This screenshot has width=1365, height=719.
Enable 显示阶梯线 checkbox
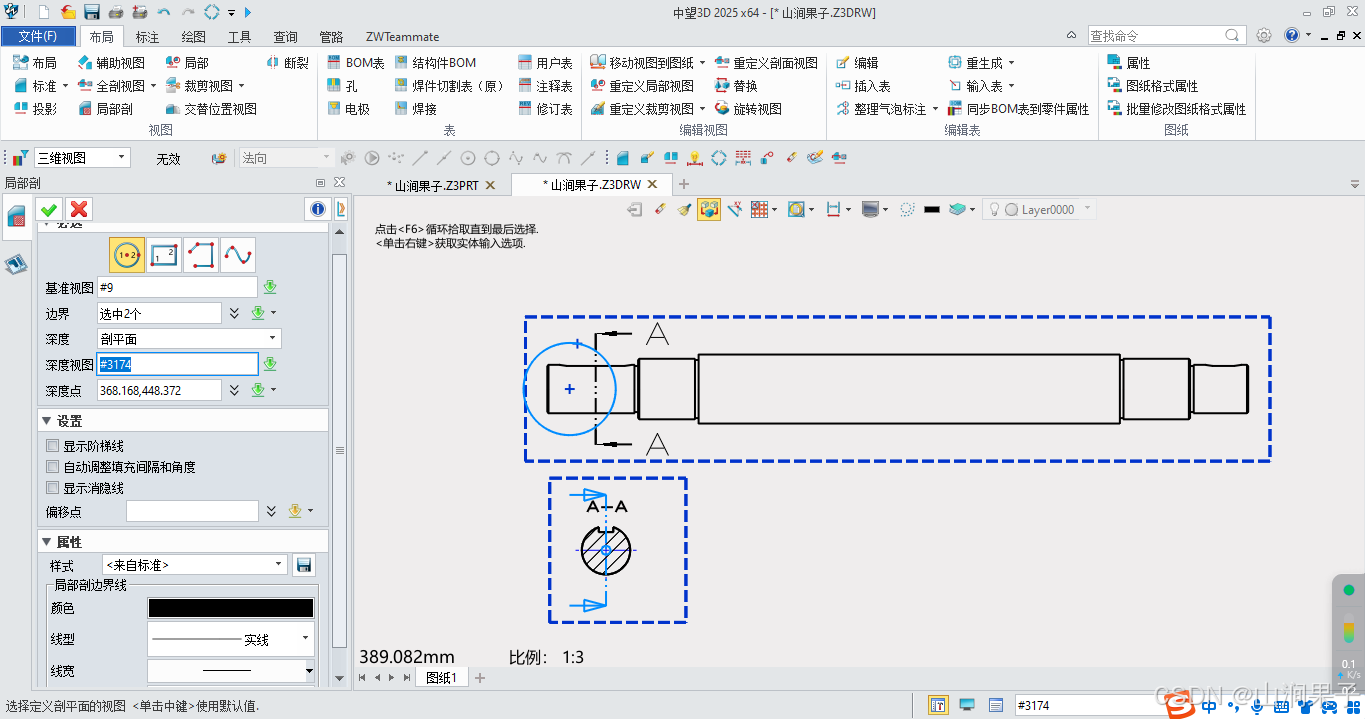pyautogui.click(x=53, y=446)
